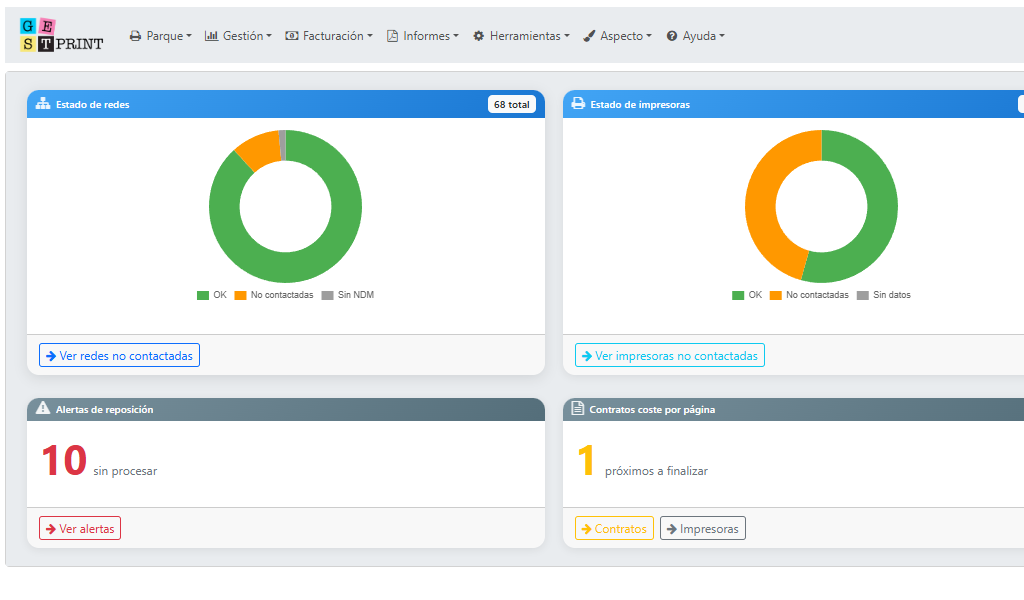The image size is (1024, 600).
Task: Click the arrow icon in the Contratos button
Action: coord(586,529)
